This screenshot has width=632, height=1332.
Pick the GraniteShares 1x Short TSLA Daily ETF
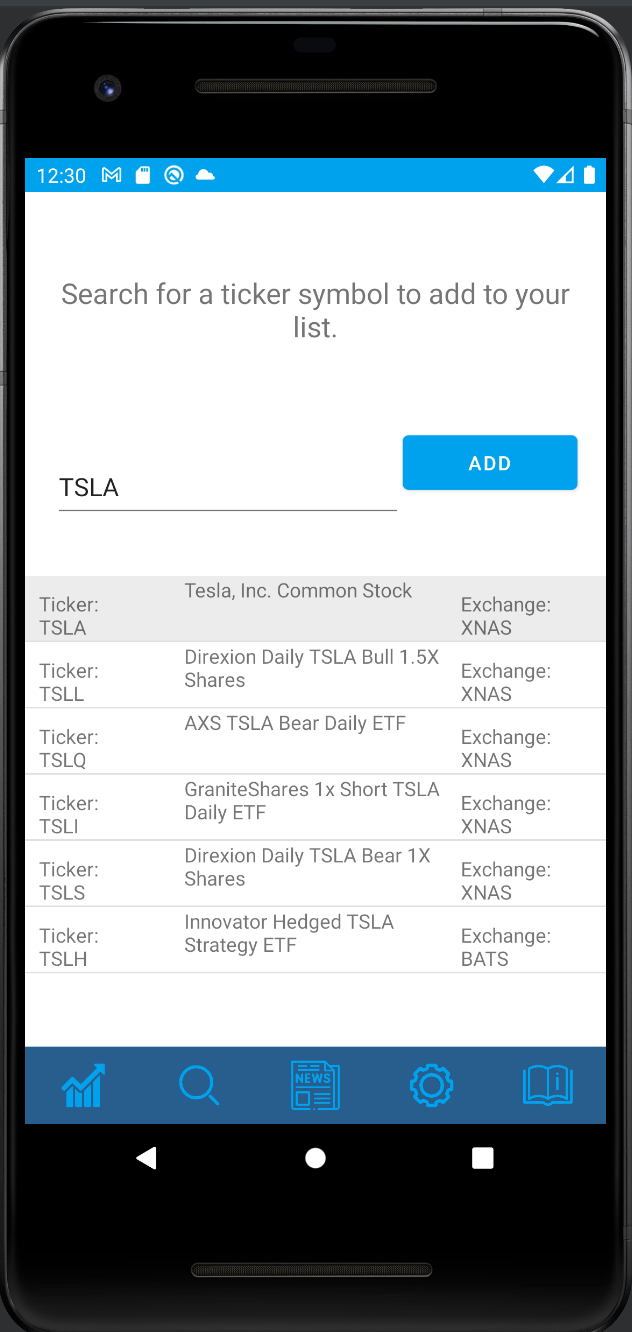(x=315, y=806)
